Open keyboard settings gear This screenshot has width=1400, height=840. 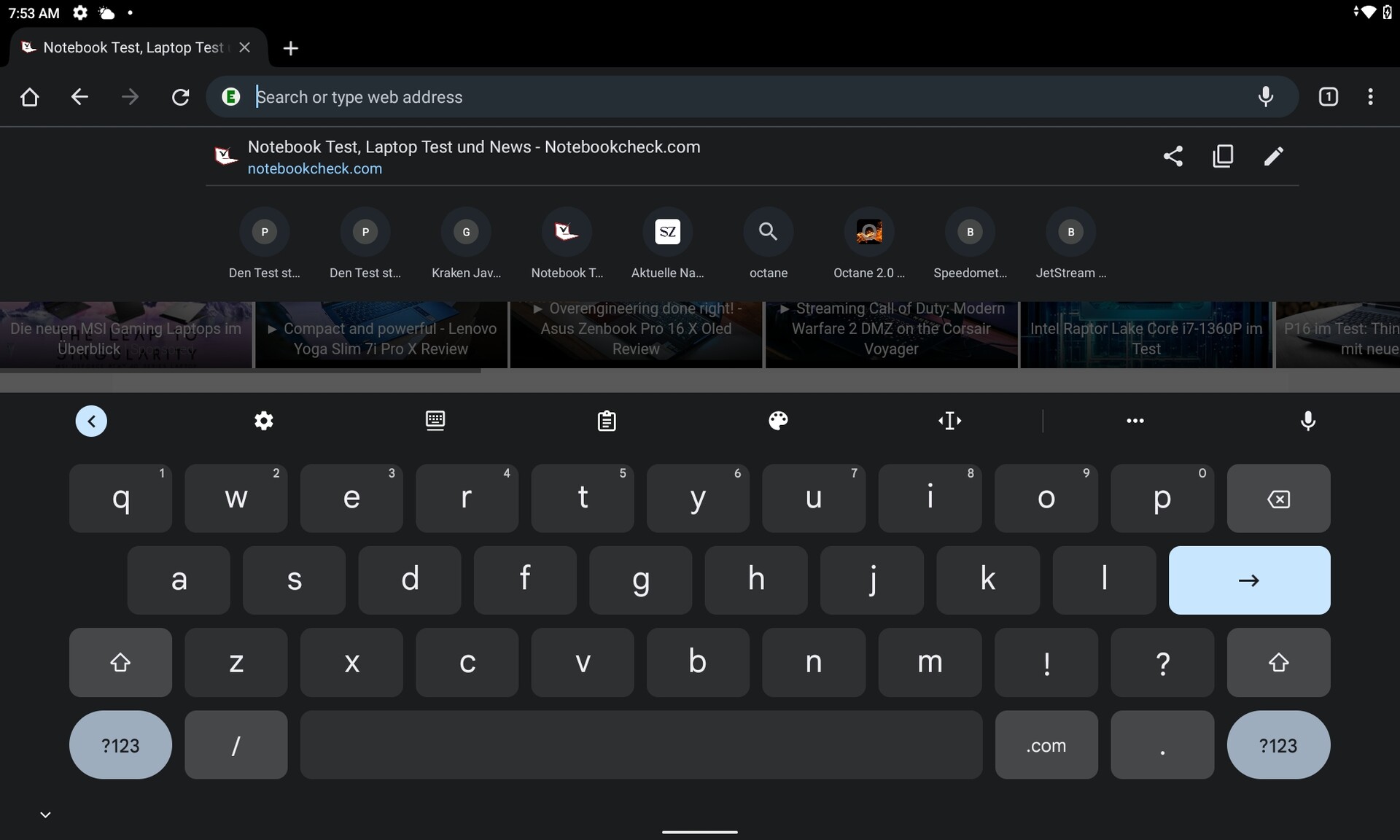[x=263, y=421]
